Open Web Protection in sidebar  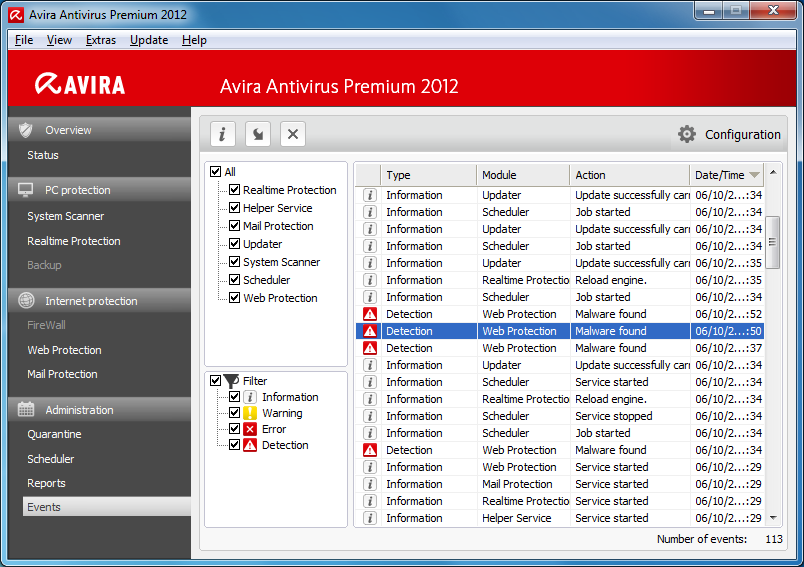pos(65,350)
